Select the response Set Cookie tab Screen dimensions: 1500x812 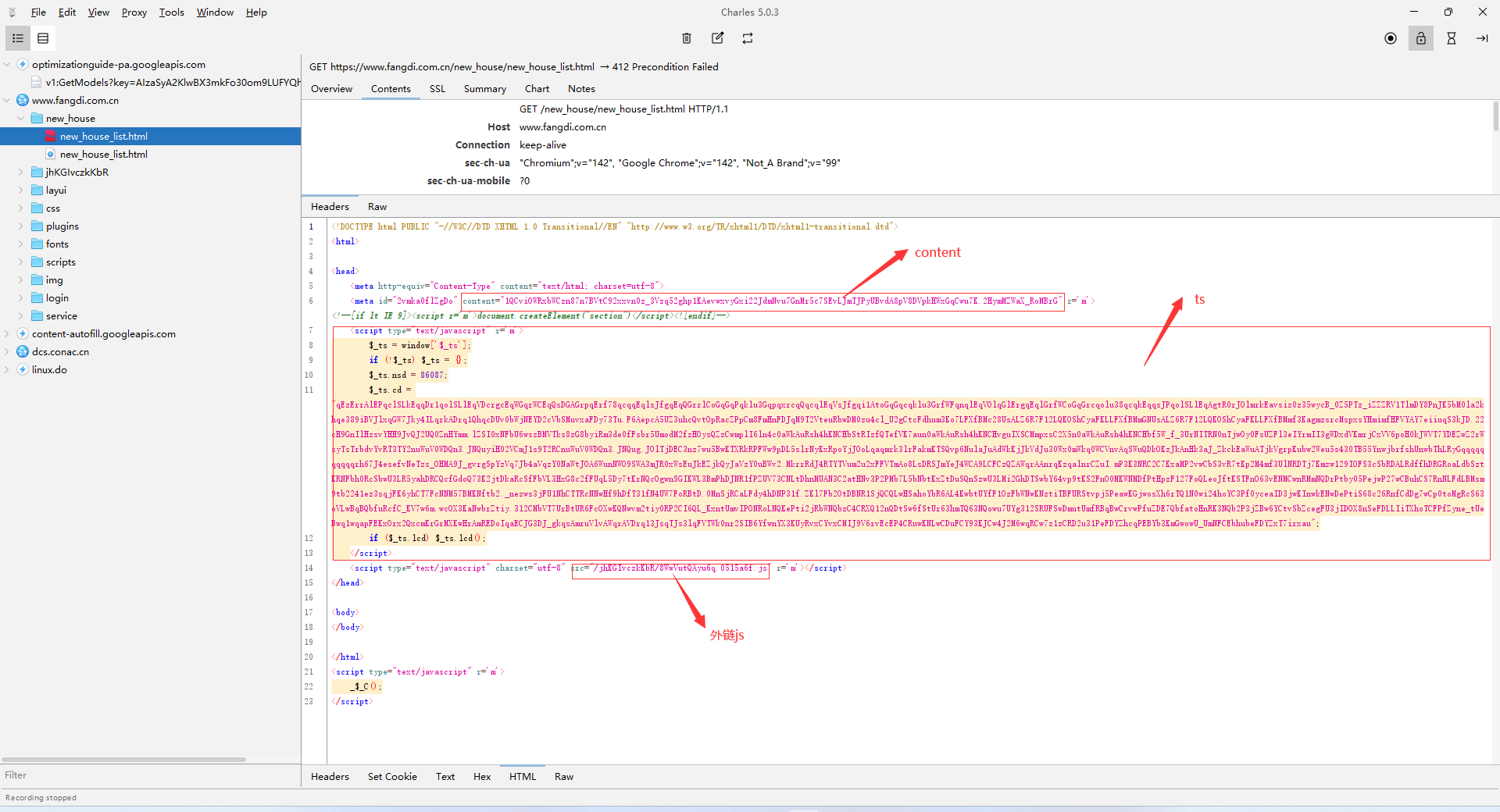392,777
